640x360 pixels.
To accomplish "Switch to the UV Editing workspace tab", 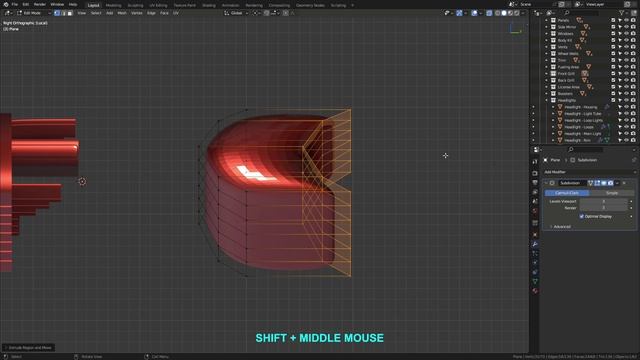I will (x=158, y=5).
